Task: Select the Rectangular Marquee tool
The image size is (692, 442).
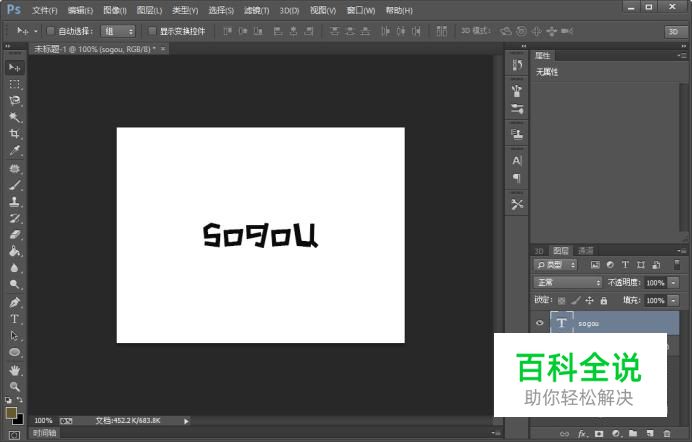Action: (x=15, y=84)
